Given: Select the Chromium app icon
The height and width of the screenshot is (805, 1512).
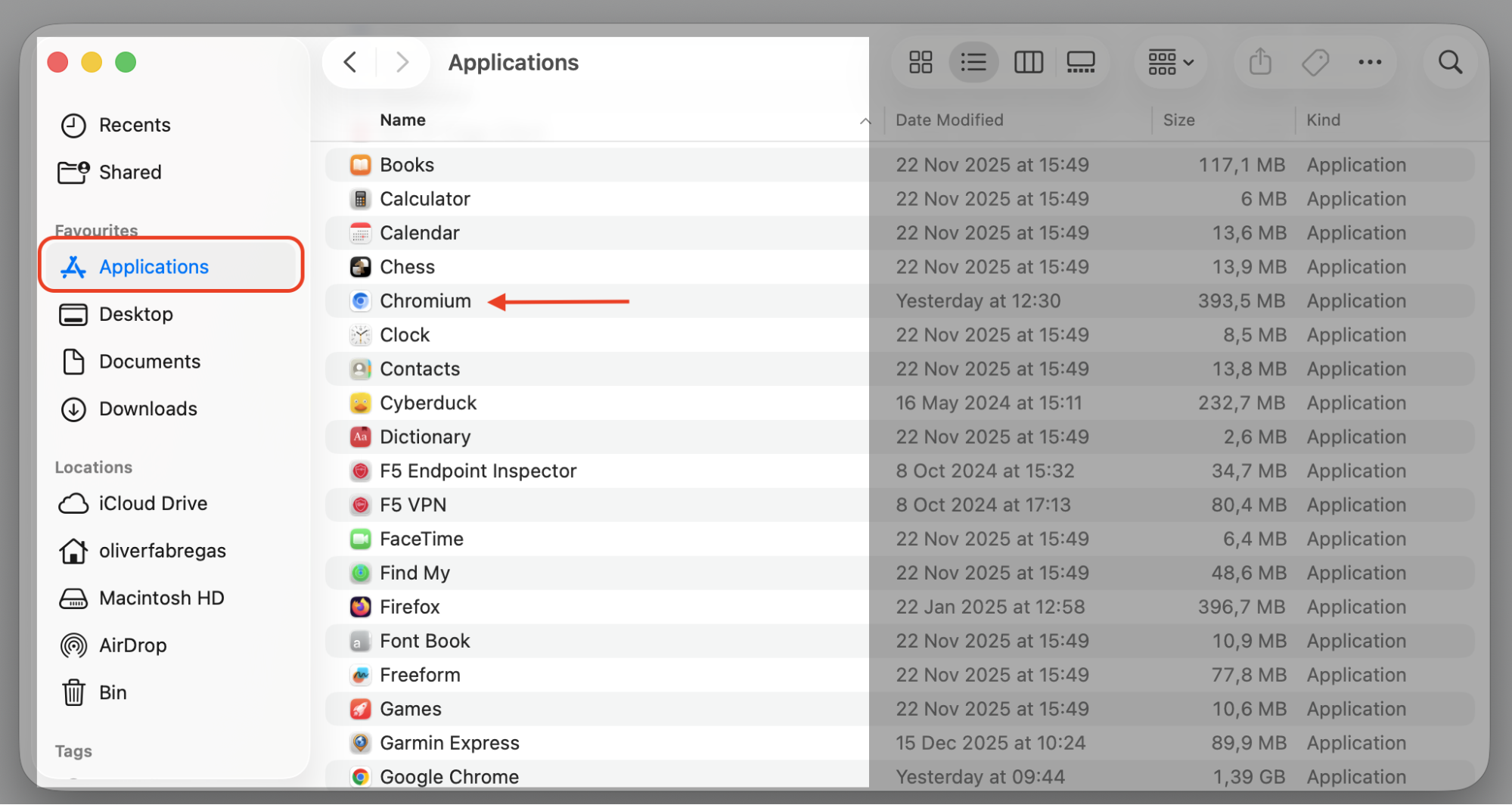Looking at the screenshot, I should [x=361, y=301].
